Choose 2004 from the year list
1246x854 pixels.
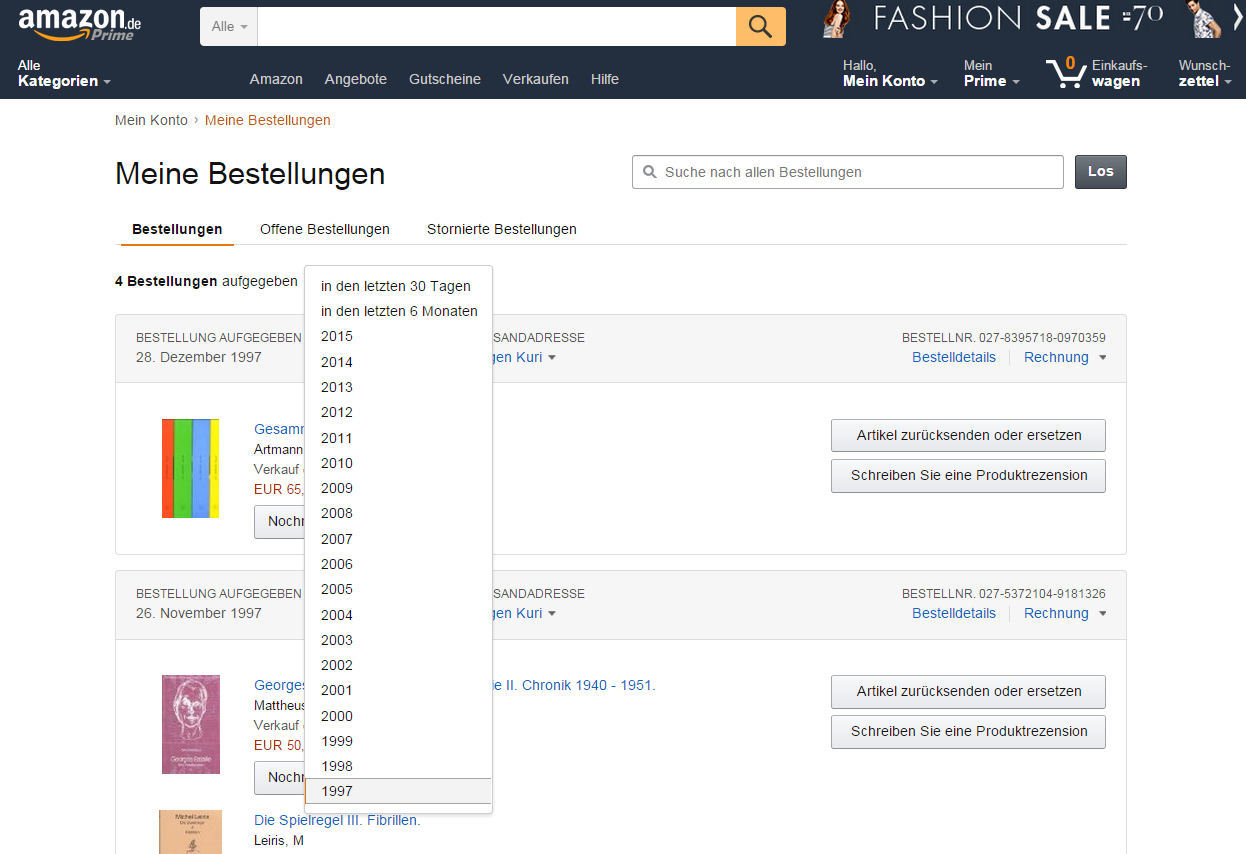coord(399,615)
